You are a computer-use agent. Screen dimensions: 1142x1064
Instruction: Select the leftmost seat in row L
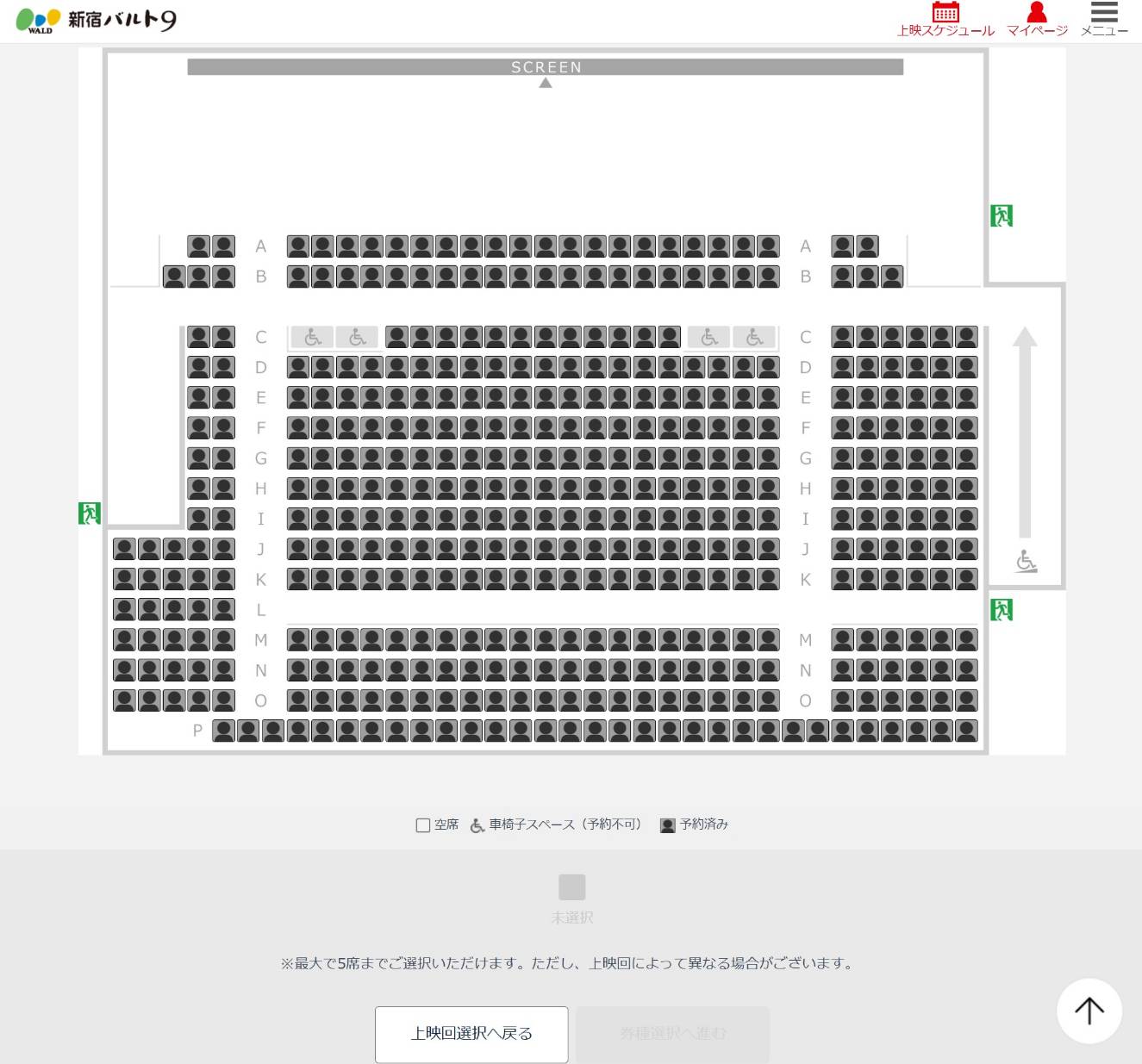click(x=125, y=609)
